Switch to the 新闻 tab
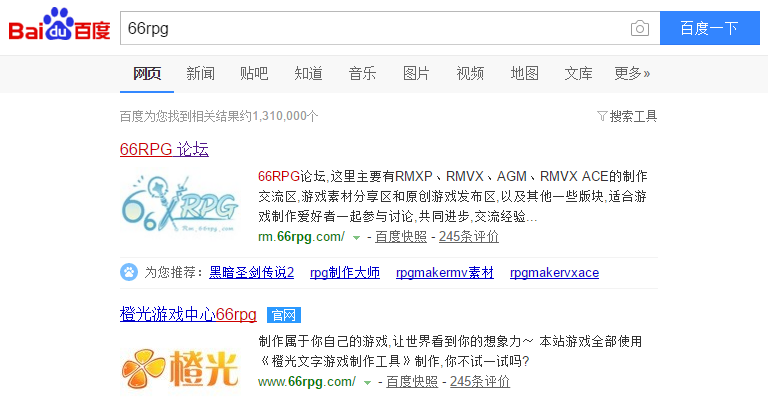Screen dimensions: 768x419 pyautogui.click(x=200, y=74)
